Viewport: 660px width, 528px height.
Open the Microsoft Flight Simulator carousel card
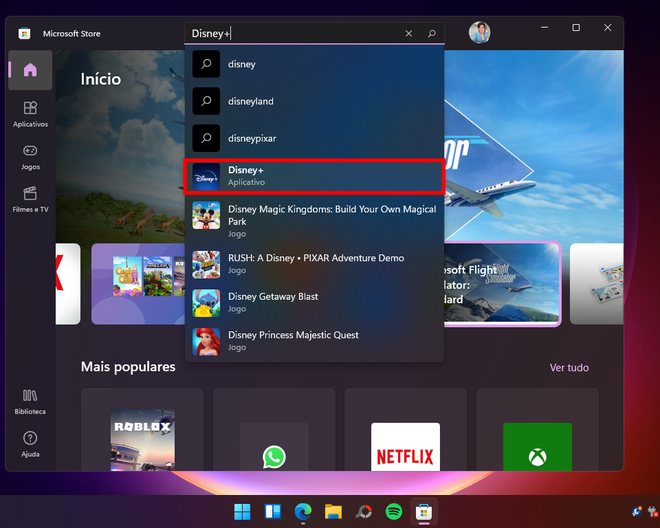(x=503, y=284)
